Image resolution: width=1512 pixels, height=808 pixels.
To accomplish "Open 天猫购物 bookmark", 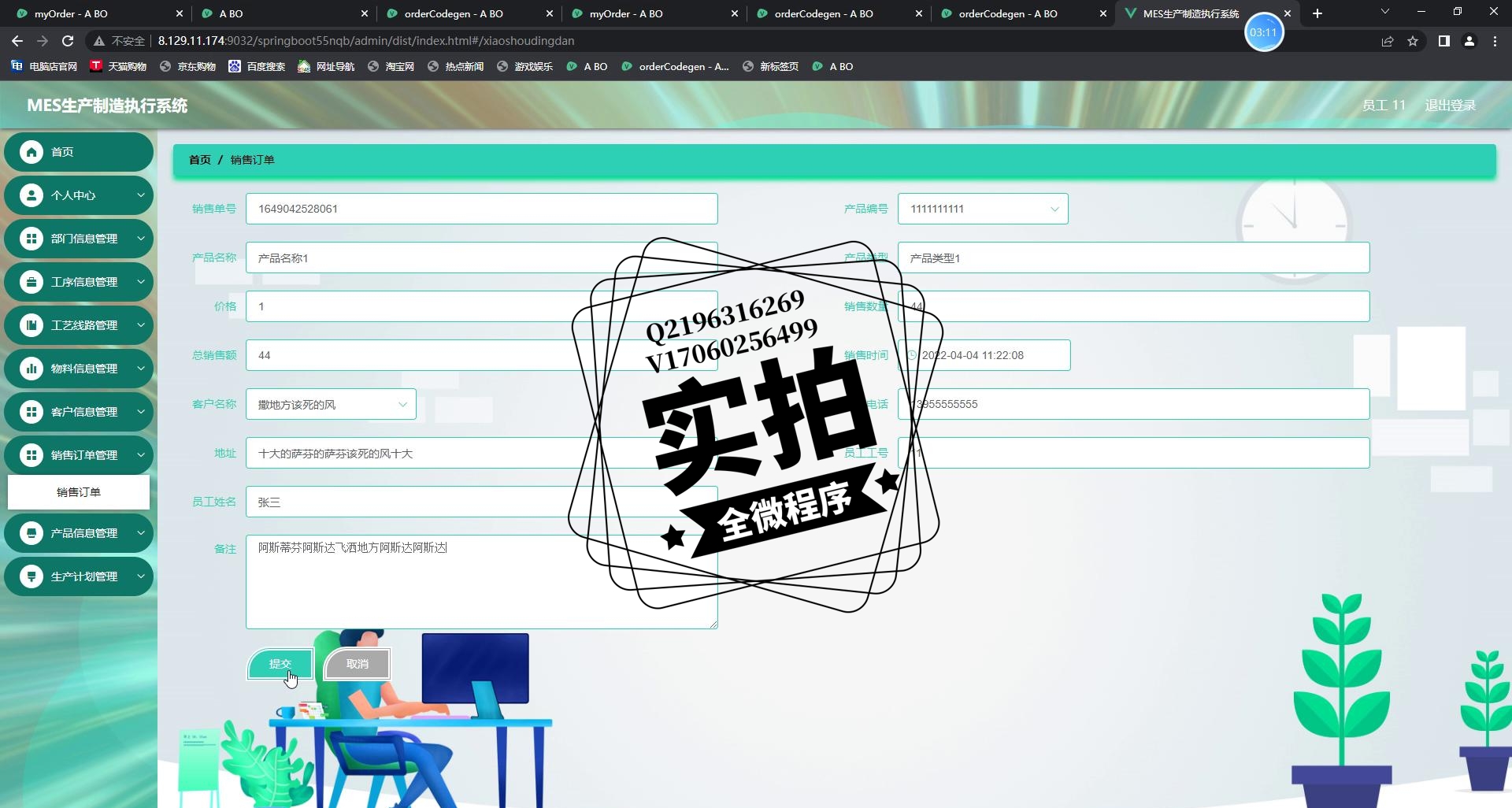I will click(119, 66).
